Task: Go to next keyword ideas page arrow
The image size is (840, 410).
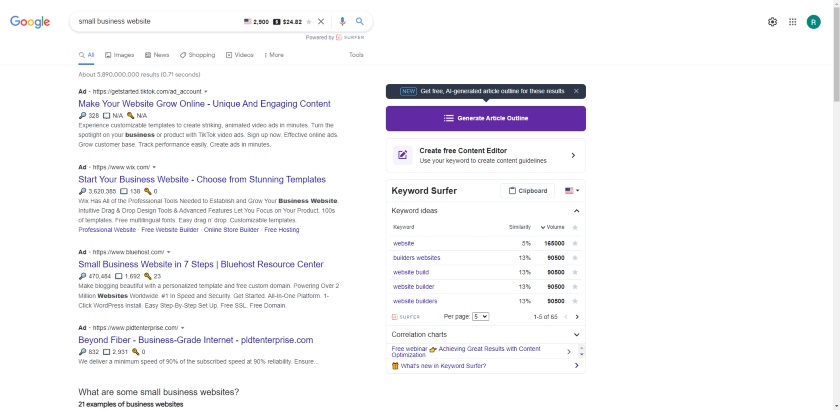Action: tap(577, 317)
